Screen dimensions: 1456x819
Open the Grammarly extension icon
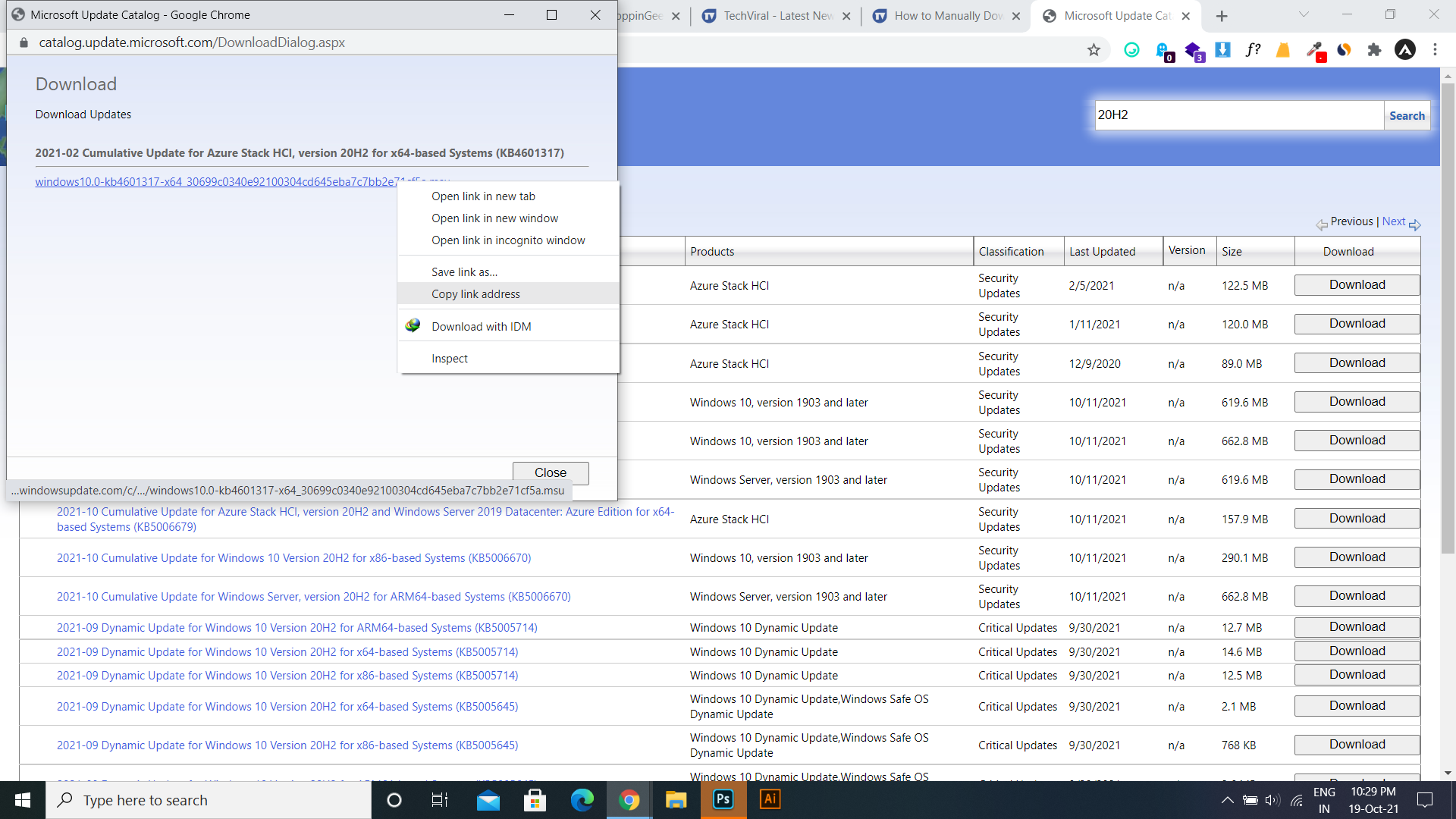click(1131, 50)
